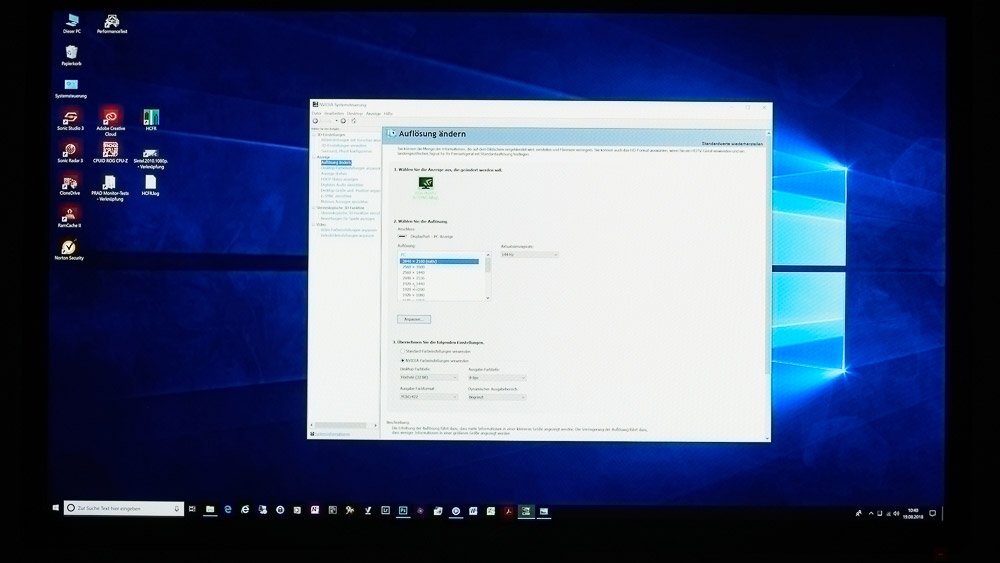Open the Ausgabe-Farbtiefe dropdown
The width and height of the screenshot is (1000, 563).
tap(497, 378)
